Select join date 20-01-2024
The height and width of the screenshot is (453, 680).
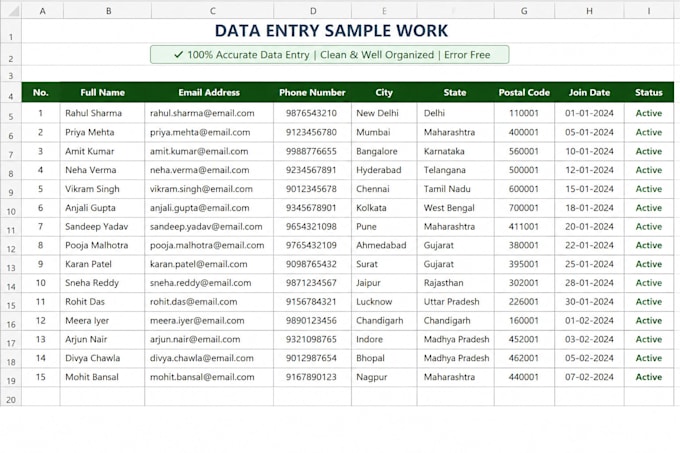(x=589, y=226)
